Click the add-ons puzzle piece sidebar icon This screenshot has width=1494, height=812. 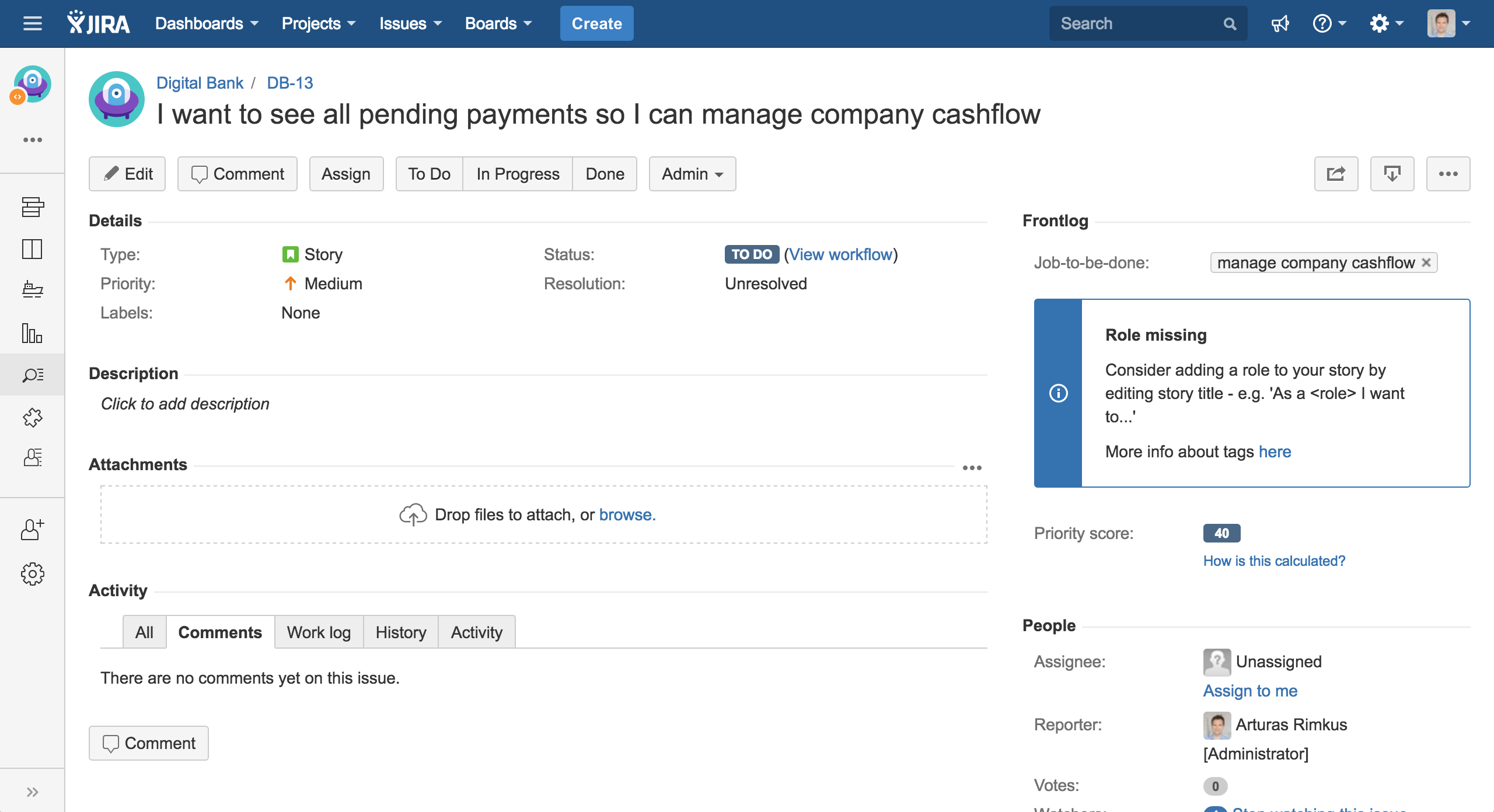(x=32, y=417)
